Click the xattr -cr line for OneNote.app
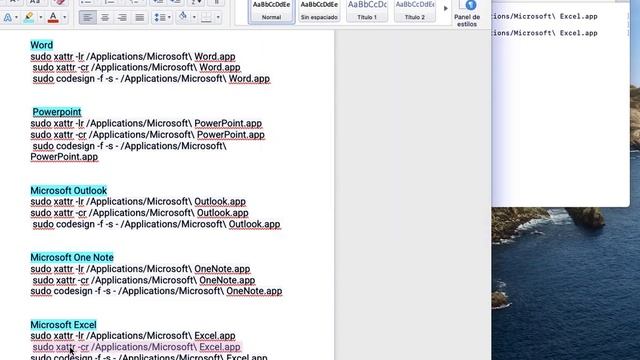Viewport: 640px width, 360px height. (x=144, y=280)
